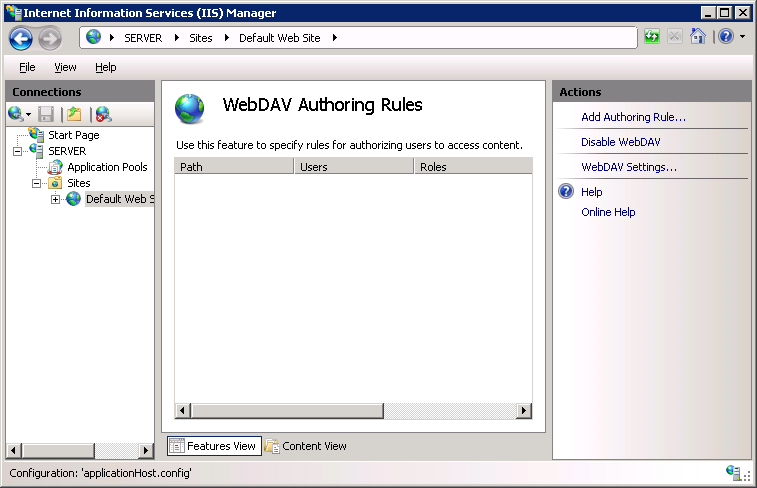Click IIS Manager title bar icon
Viewport: 757px width, 488px height.
pyautogui.click(x=14, y=12)
